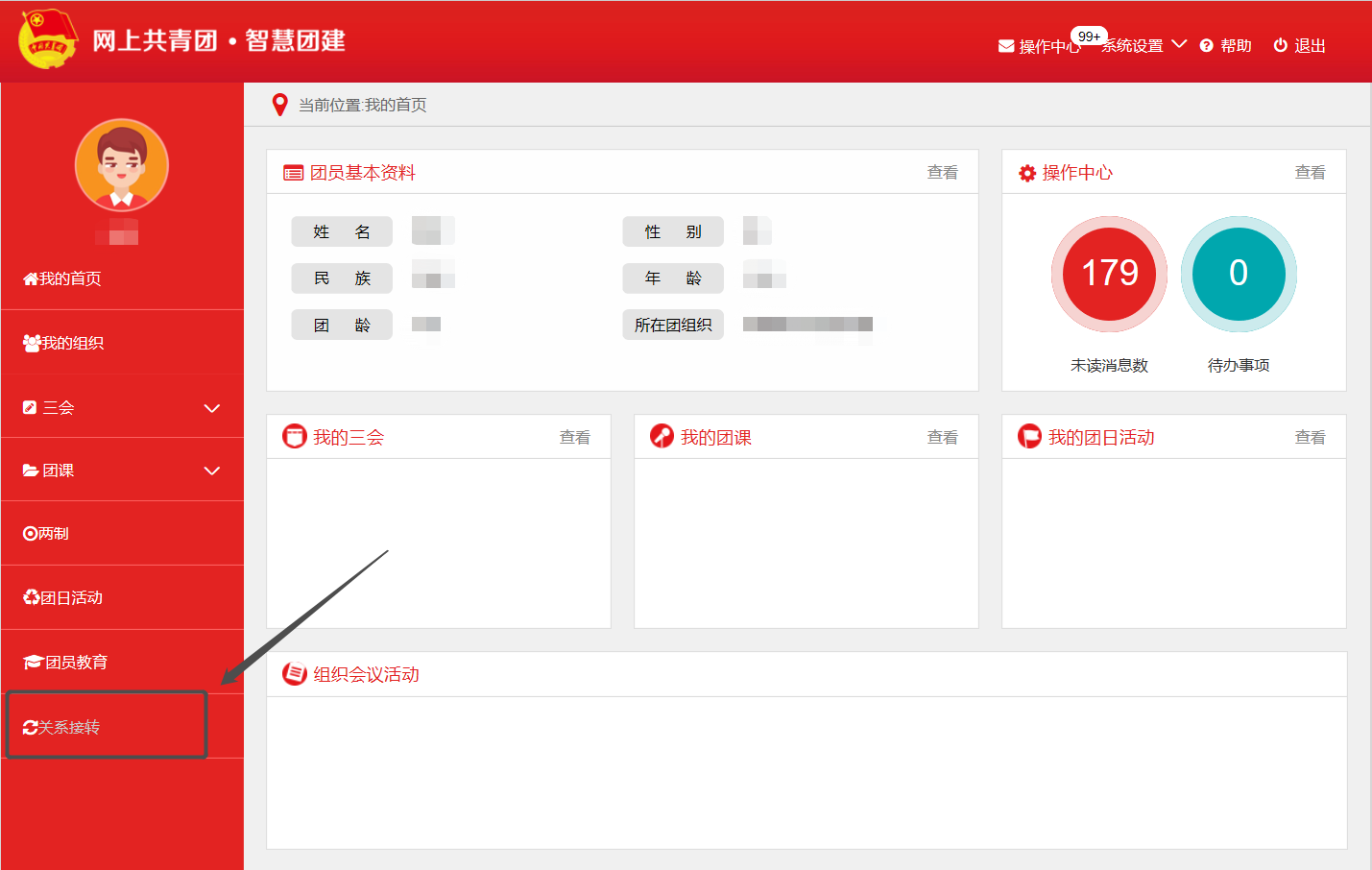Click the Communist Youth League logo emblem
This screenshot has width=1372, height=870.
point(48,40)
